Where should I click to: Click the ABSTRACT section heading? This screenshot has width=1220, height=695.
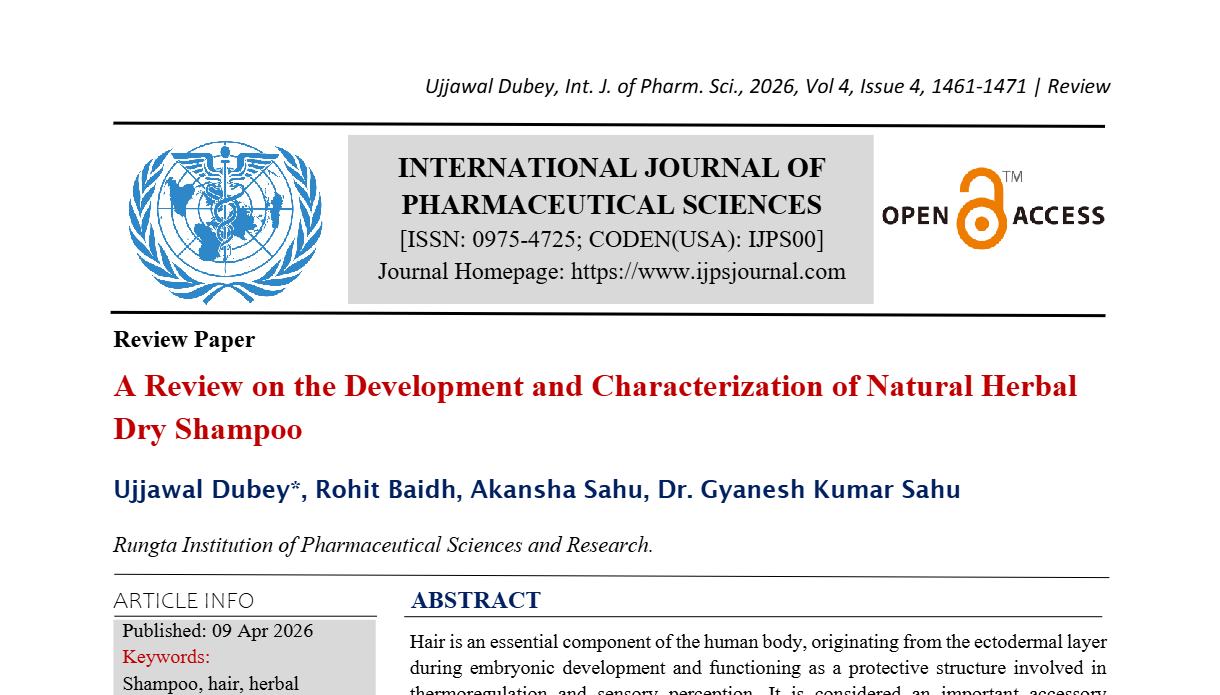click(x=474, y=600)
